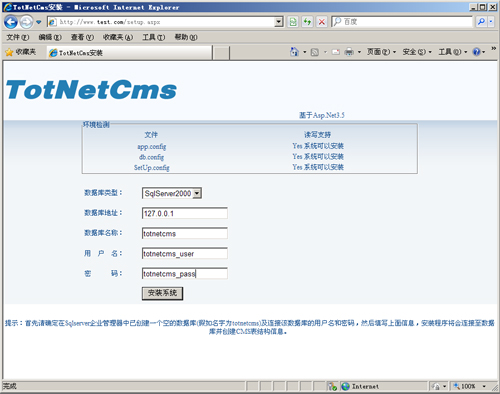Click the 数据库地址 field with 127.0.0.1

click(x=185, y=213)
